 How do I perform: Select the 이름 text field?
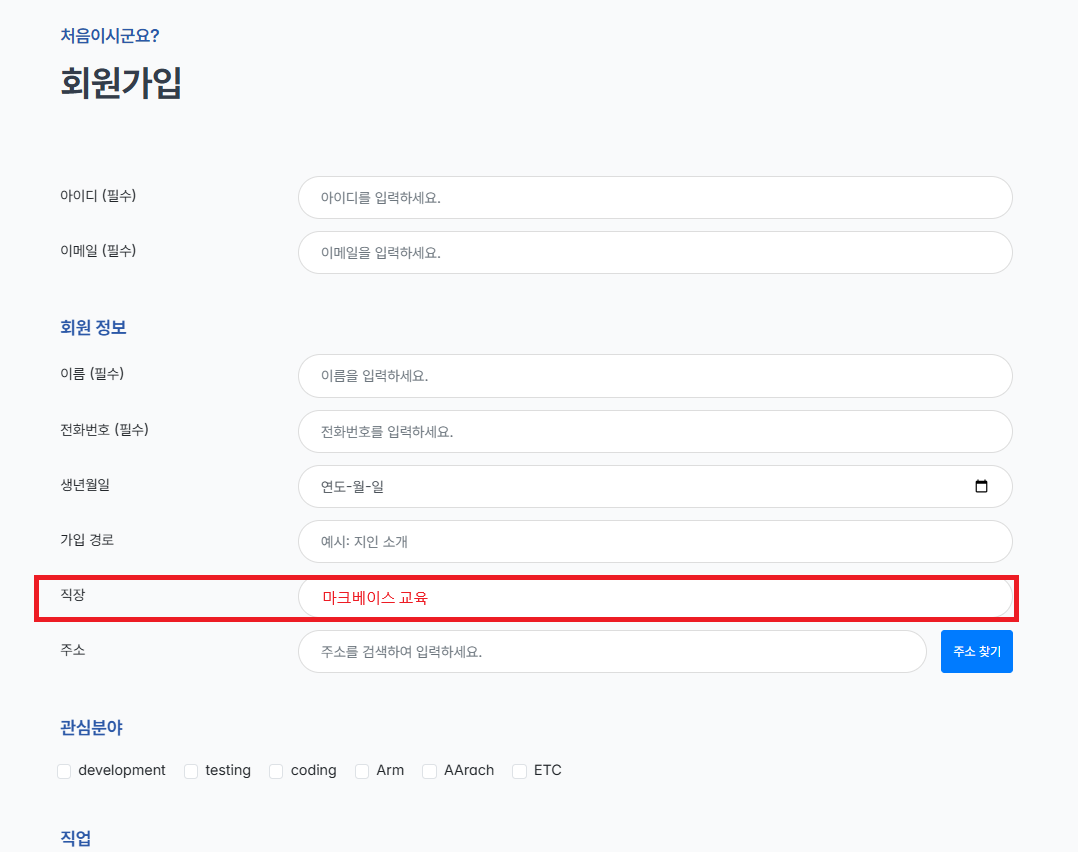tap(655, 376)
